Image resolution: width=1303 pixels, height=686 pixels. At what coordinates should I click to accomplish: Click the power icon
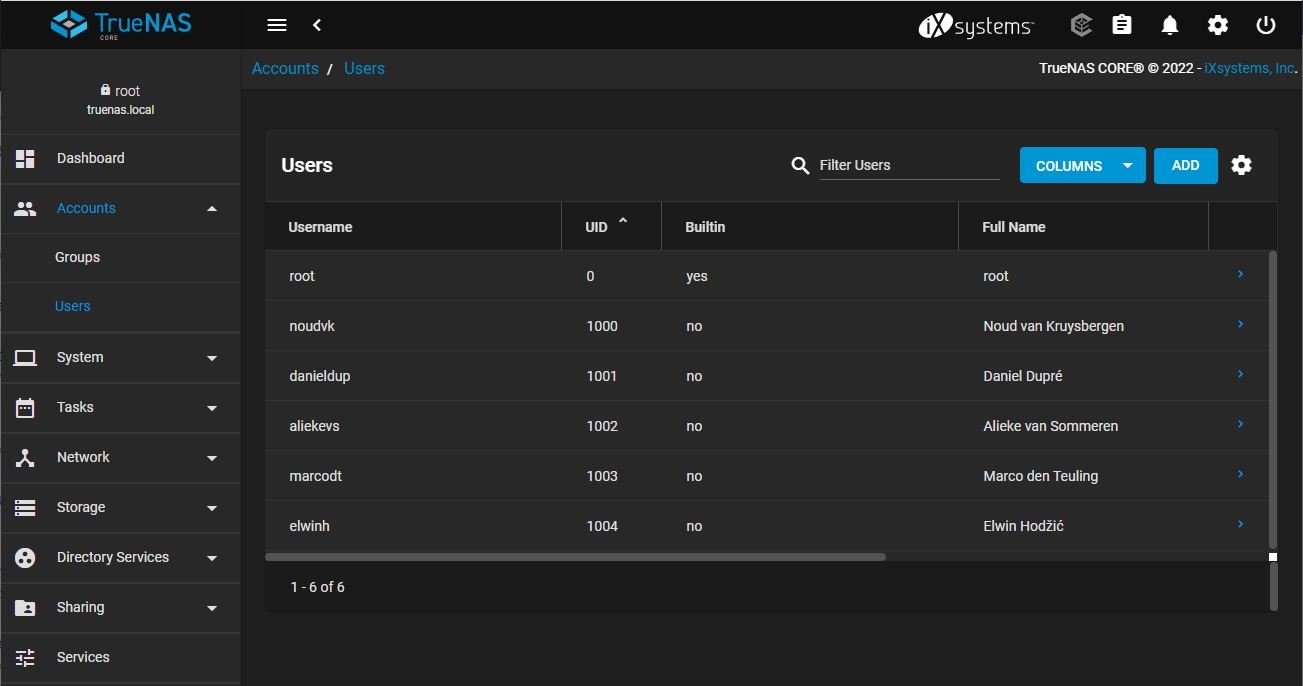tap(1266, 25)
